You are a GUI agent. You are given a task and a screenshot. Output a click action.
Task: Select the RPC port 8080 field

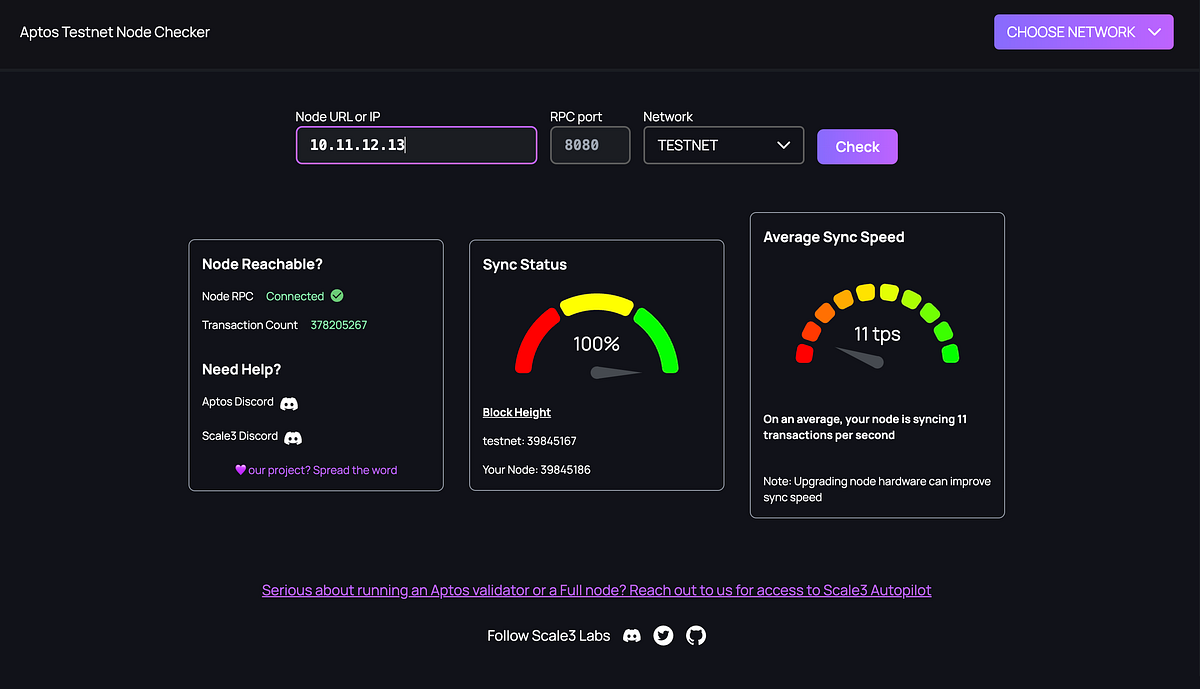pyautogui.click(x=590, y=145)
